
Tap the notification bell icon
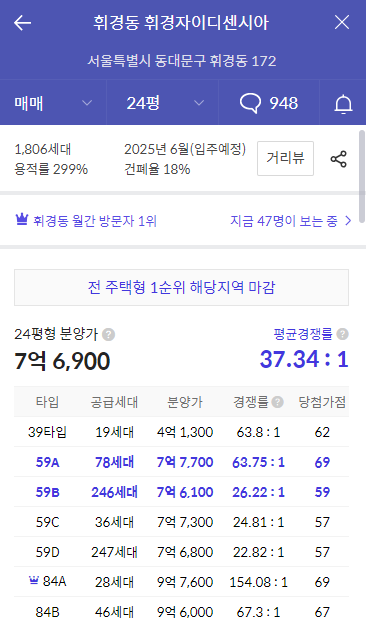coord(343,104)
